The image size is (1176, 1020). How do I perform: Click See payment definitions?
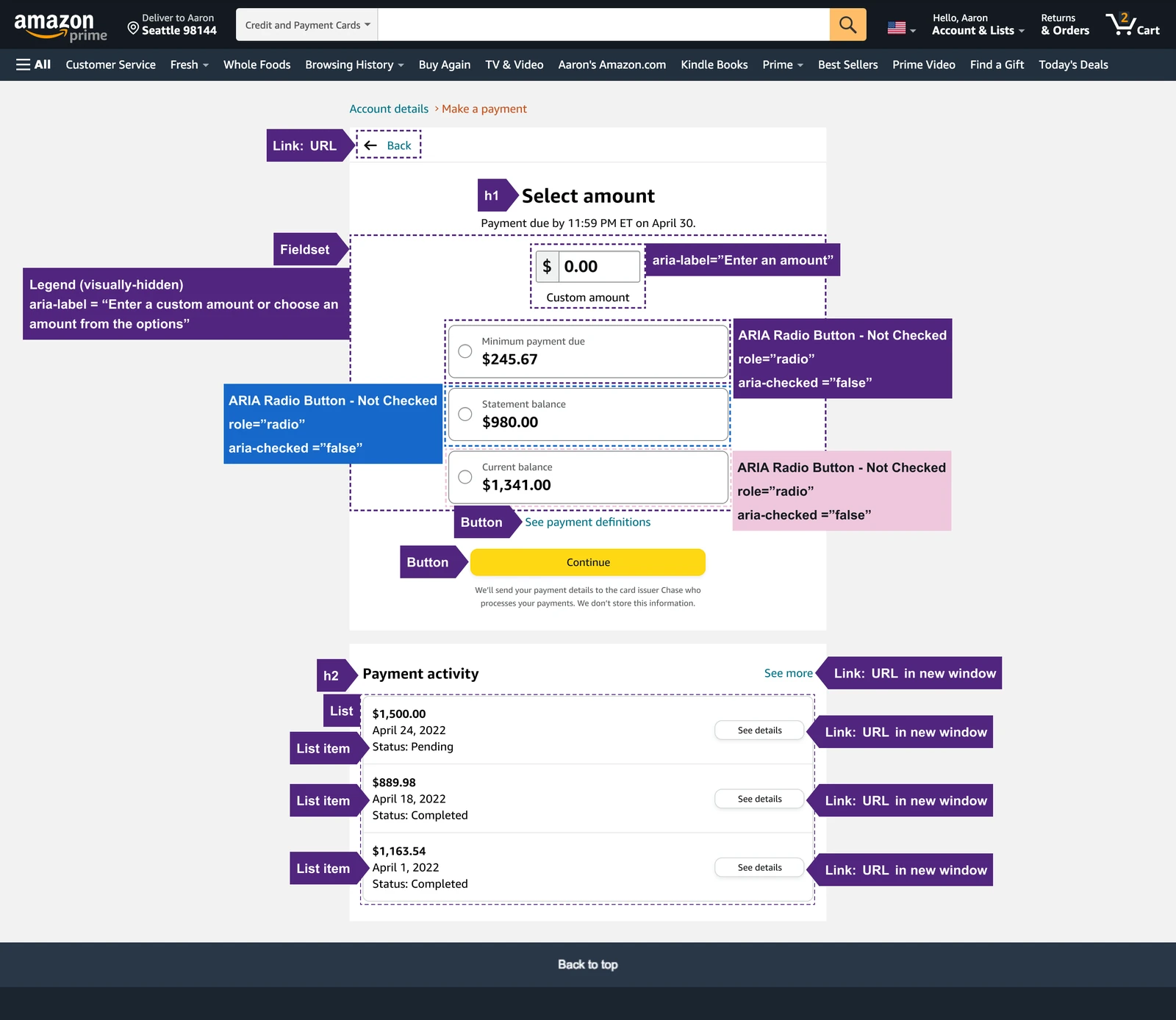[587, 522]
